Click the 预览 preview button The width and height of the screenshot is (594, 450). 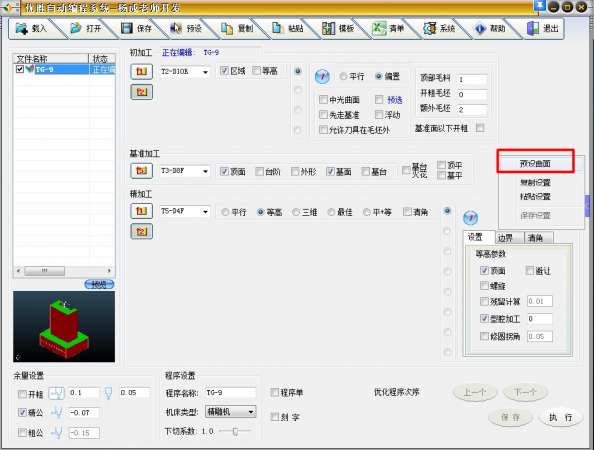pyautogui.click(x=99, y=284)
